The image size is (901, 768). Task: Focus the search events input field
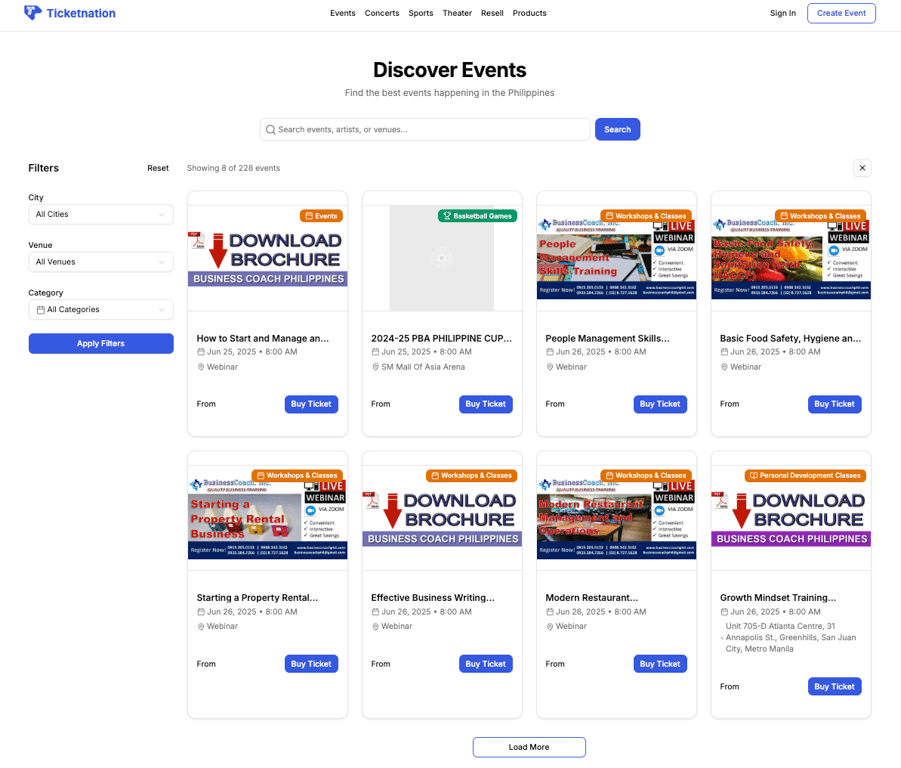[425, 130]
